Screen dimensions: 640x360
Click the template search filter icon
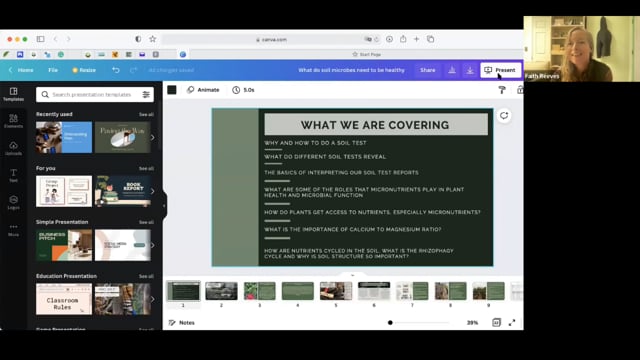[x=146, y=95]
